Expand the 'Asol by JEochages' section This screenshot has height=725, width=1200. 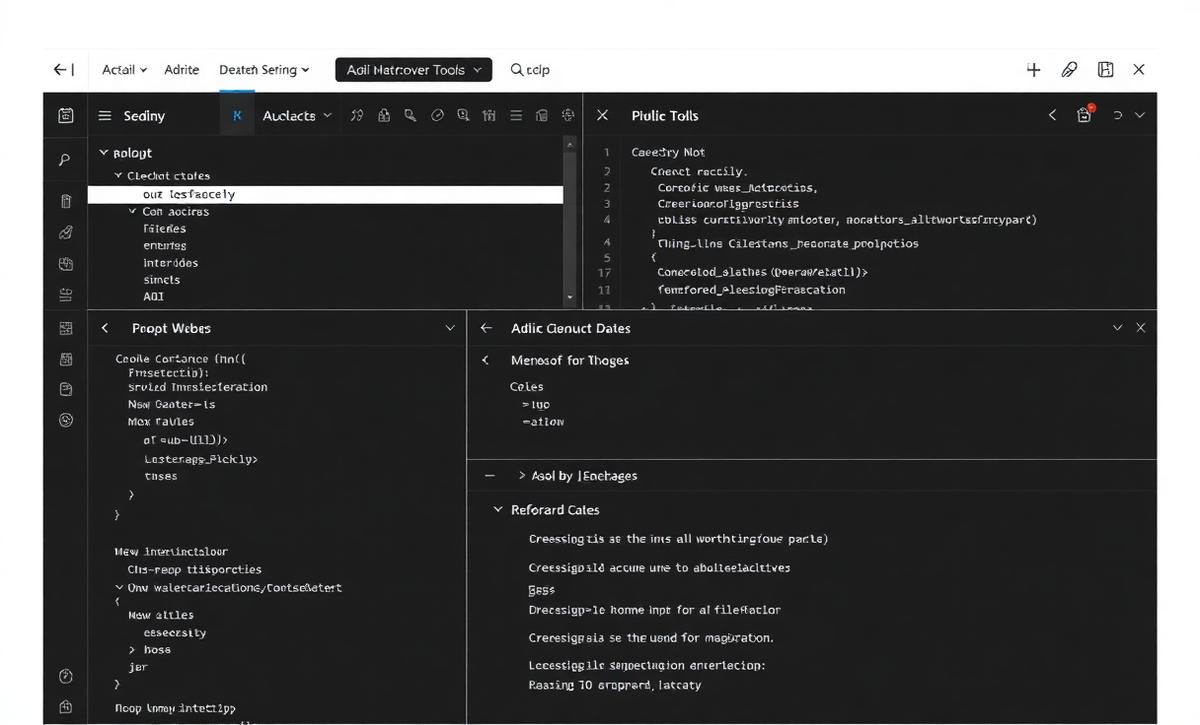click(522, 476)
